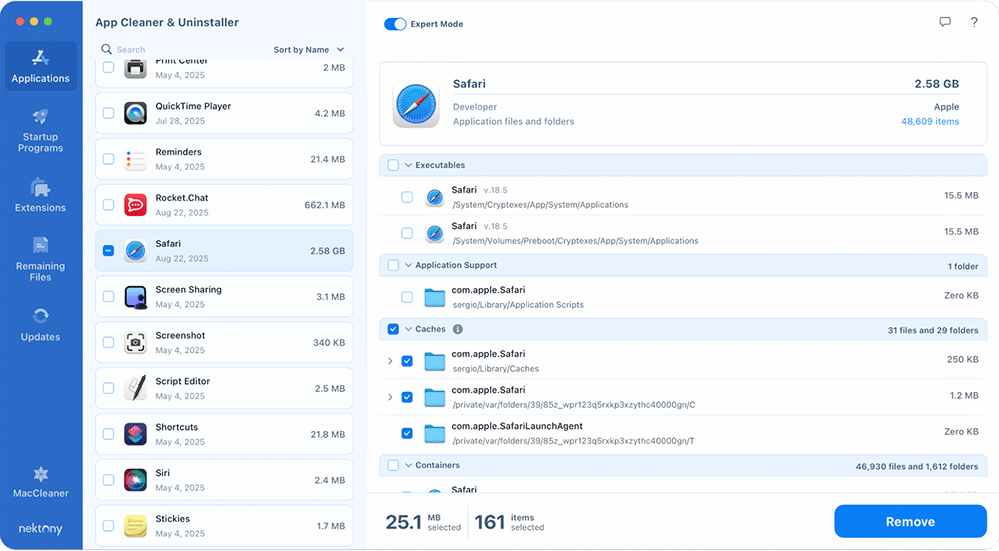Click the nektony logo
This screenshot has height=551, width=999.
(x=41, y=528)
